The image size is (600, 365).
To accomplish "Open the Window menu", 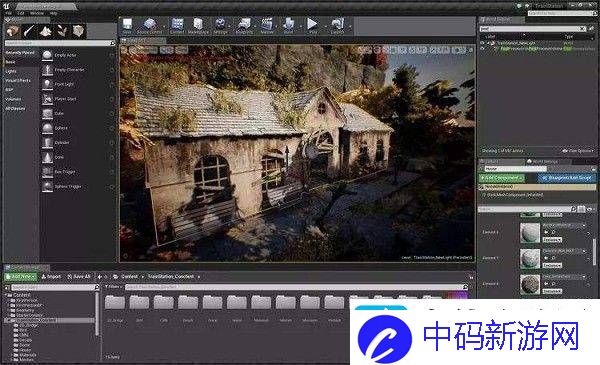I will pyautogui.click(x=37, y=13).
